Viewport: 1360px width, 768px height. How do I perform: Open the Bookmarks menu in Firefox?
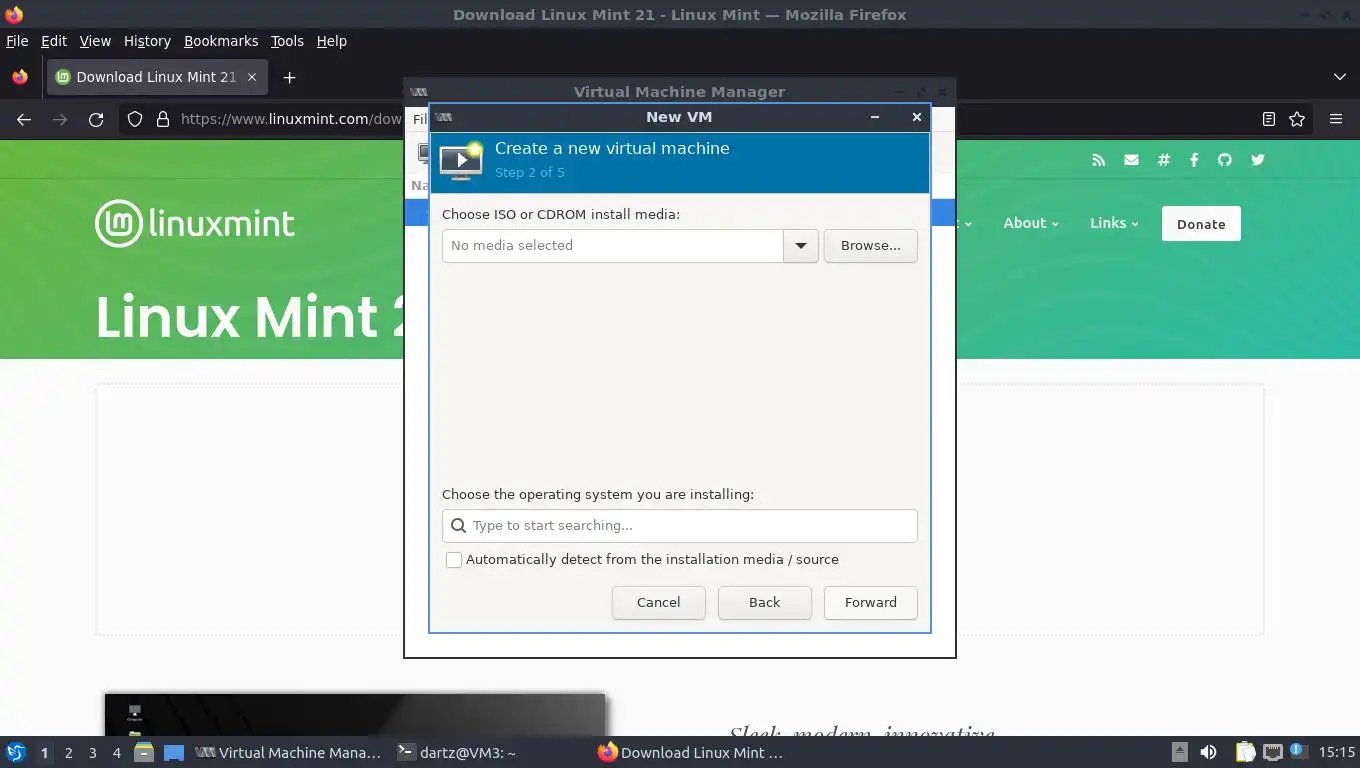(x=221, y=41)
